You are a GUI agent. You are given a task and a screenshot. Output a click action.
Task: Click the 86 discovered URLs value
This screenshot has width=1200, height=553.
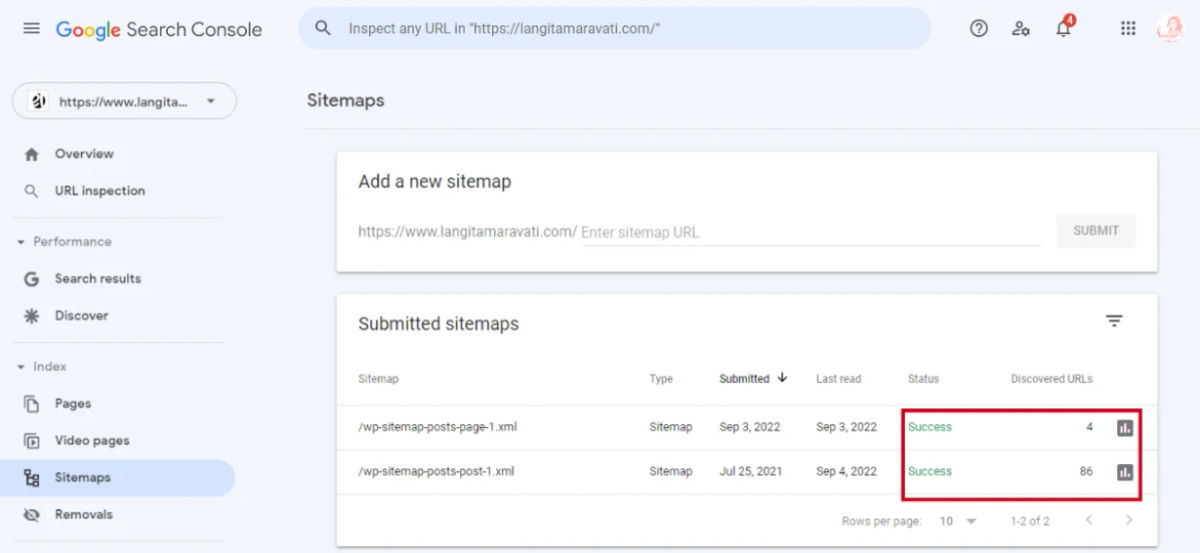(x=1086, y=472)
